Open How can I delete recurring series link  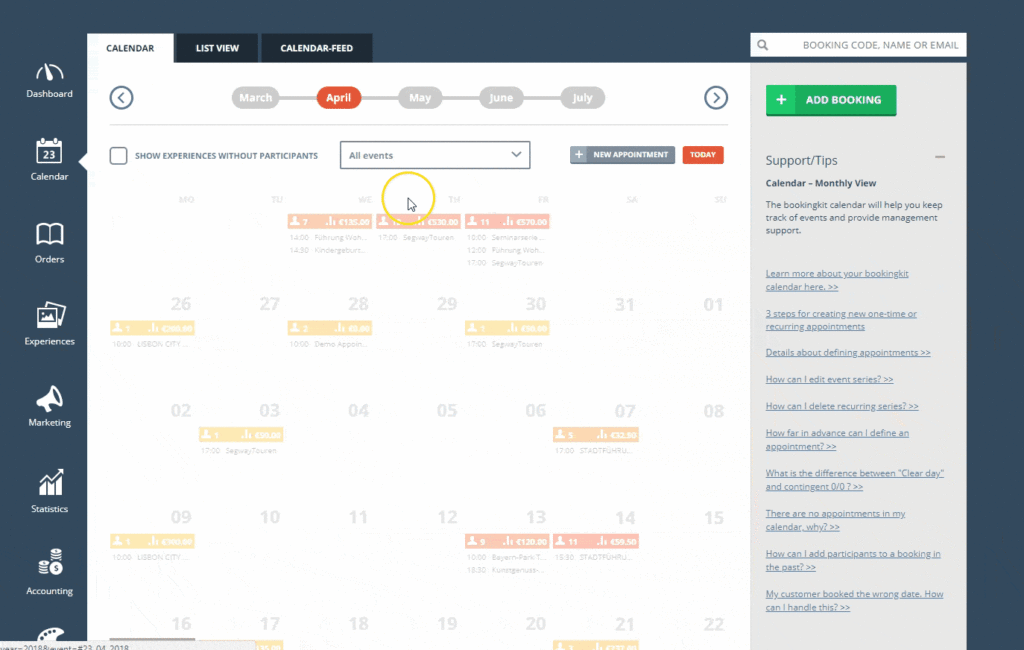point(842,406)
